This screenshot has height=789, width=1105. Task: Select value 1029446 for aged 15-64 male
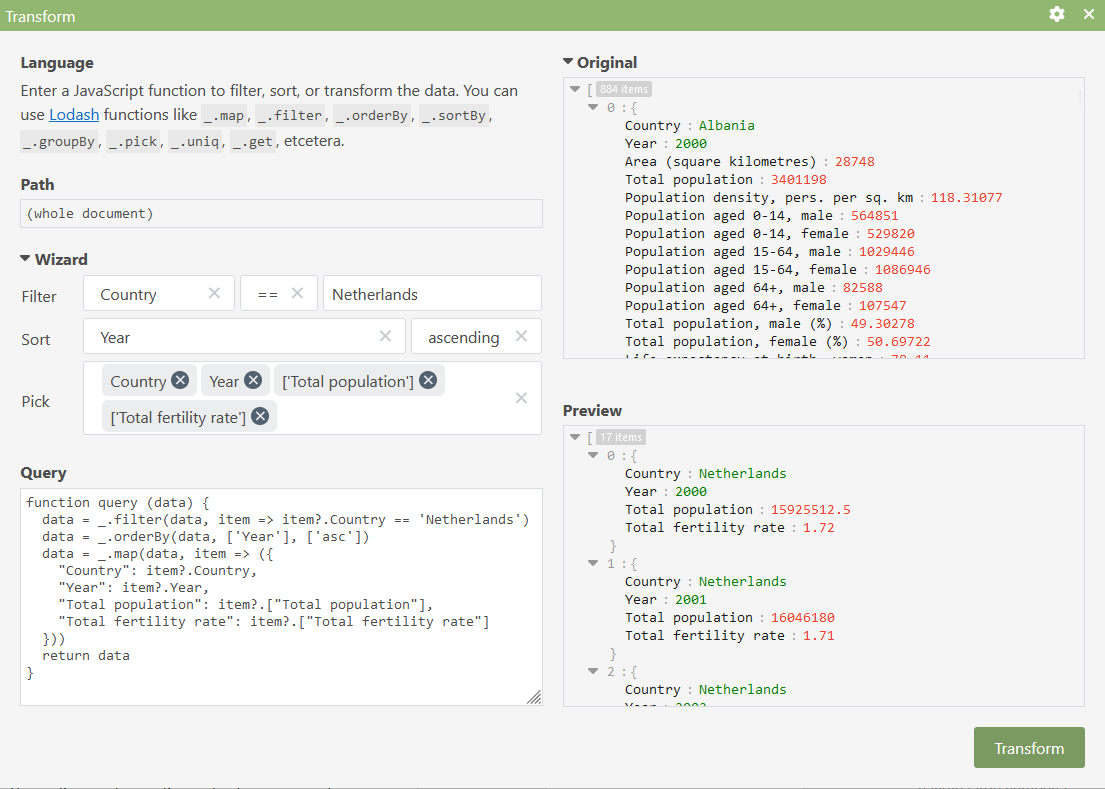887,251
